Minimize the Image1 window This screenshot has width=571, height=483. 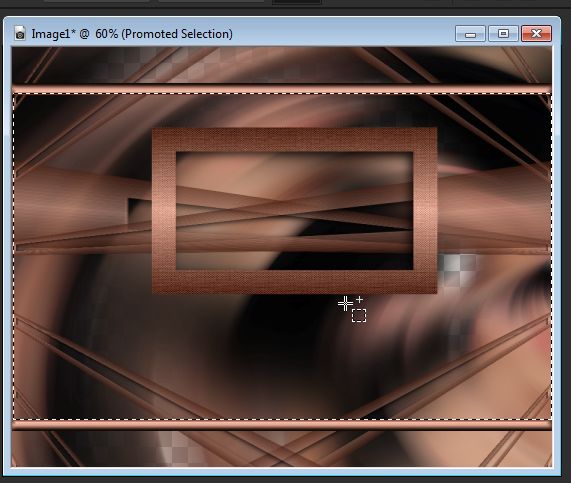(x=470, y=34)
